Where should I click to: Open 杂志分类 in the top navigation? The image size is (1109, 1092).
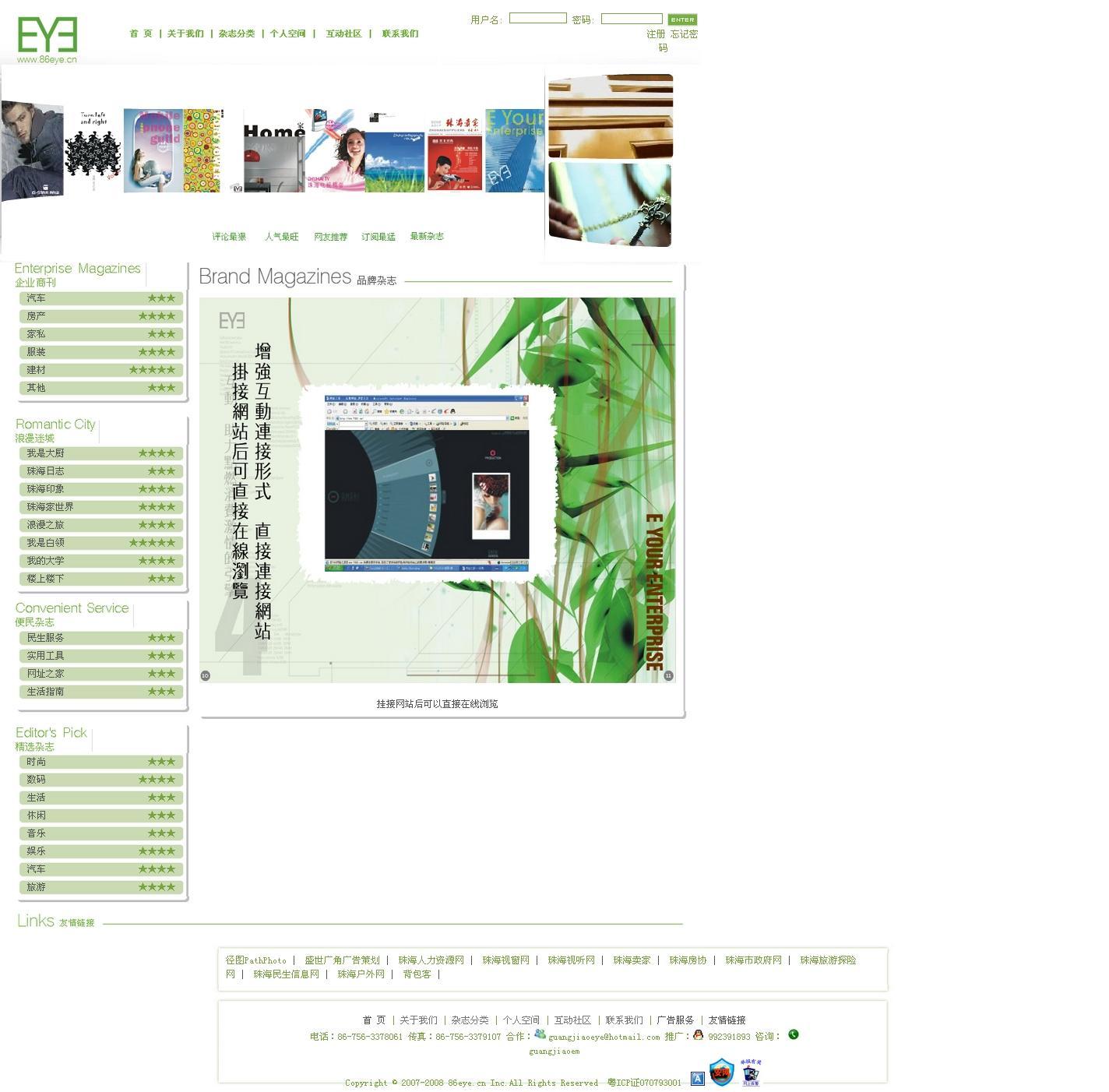point(237,33)
